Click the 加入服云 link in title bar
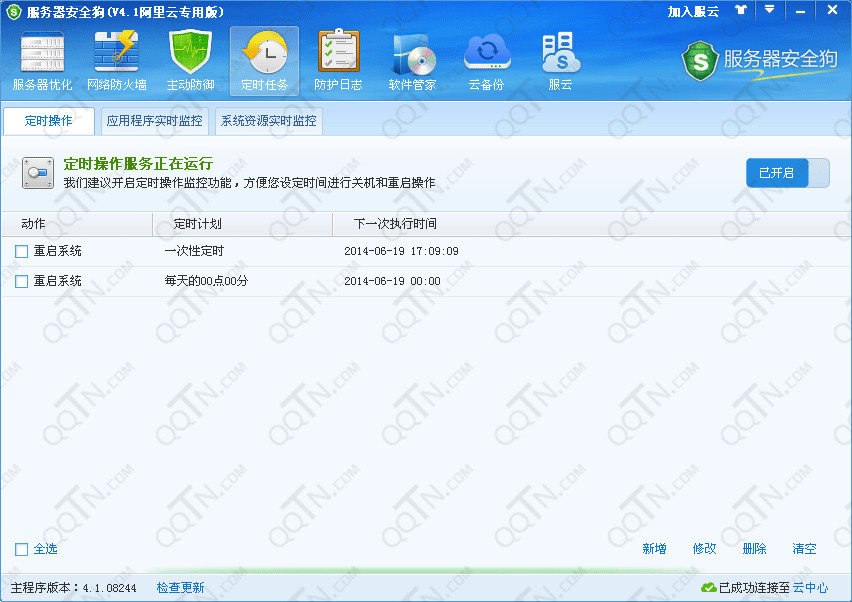 [x=693, y=11]
